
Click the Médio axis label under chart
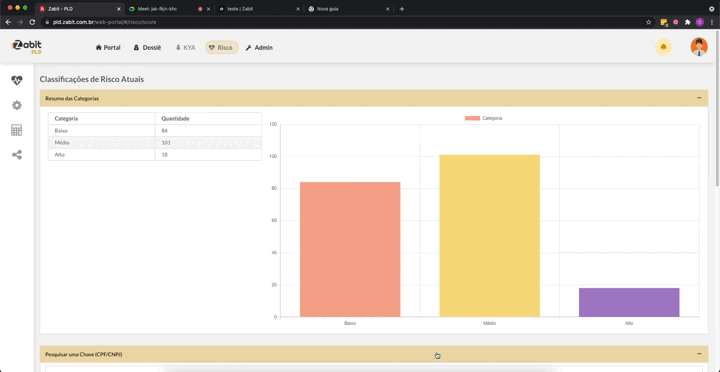[x=489, y=323]
